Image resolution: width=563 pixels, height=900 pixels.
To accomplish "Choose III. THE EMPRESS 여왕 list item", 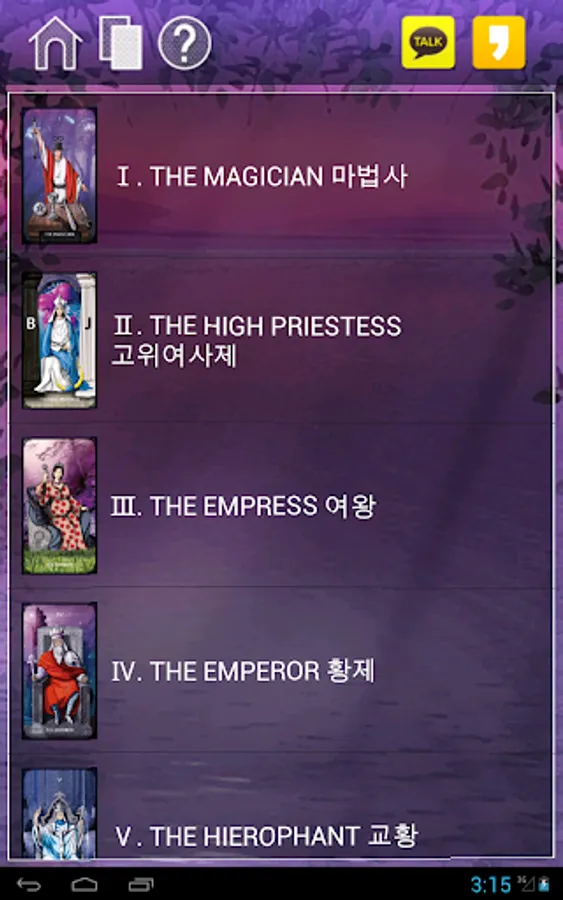I will [281, 506].
